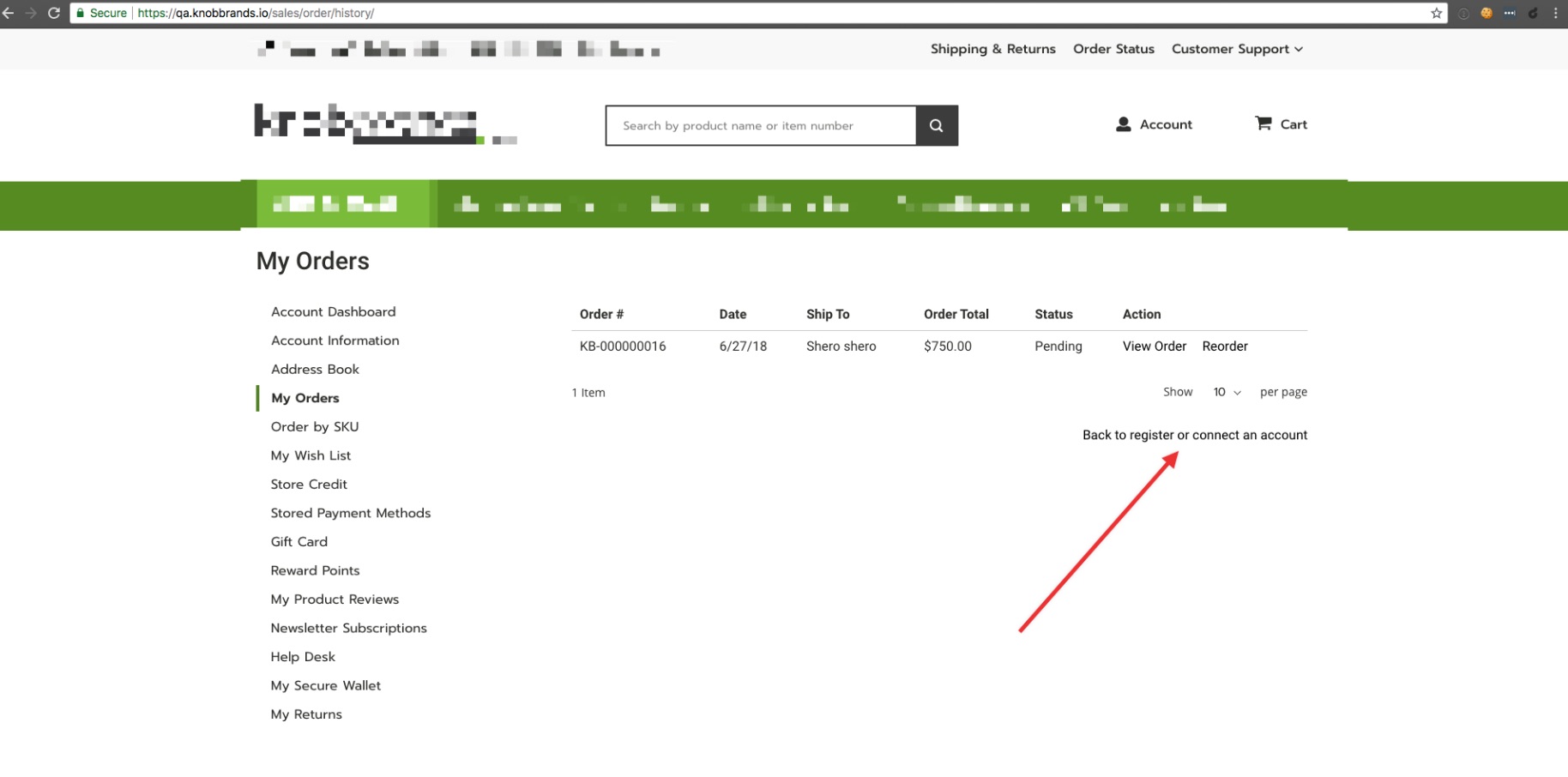
Task: Open My Wish List
Action: point(311,455)
